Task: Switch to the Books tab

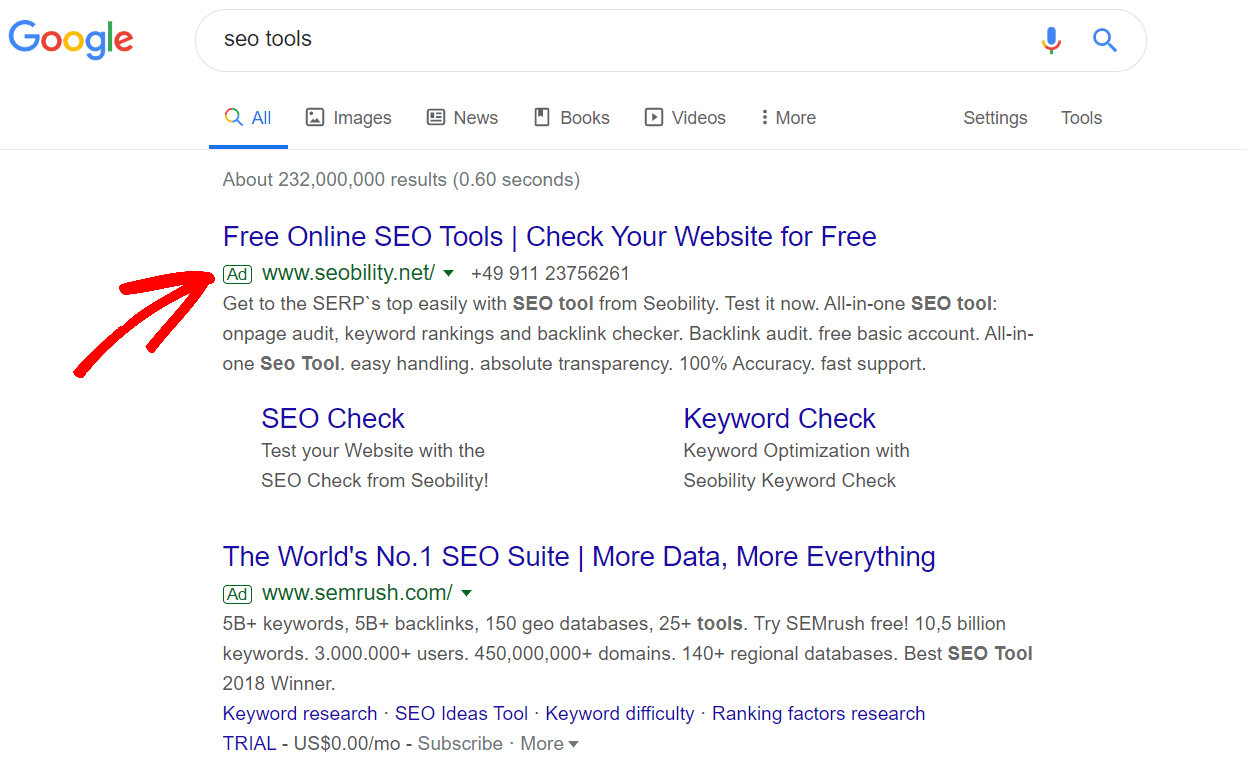Action: (571, 117)
